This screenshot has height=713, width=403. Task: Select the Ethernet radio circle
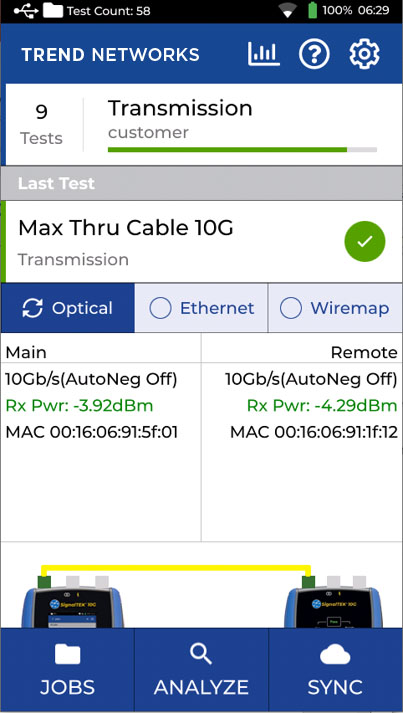161,308
